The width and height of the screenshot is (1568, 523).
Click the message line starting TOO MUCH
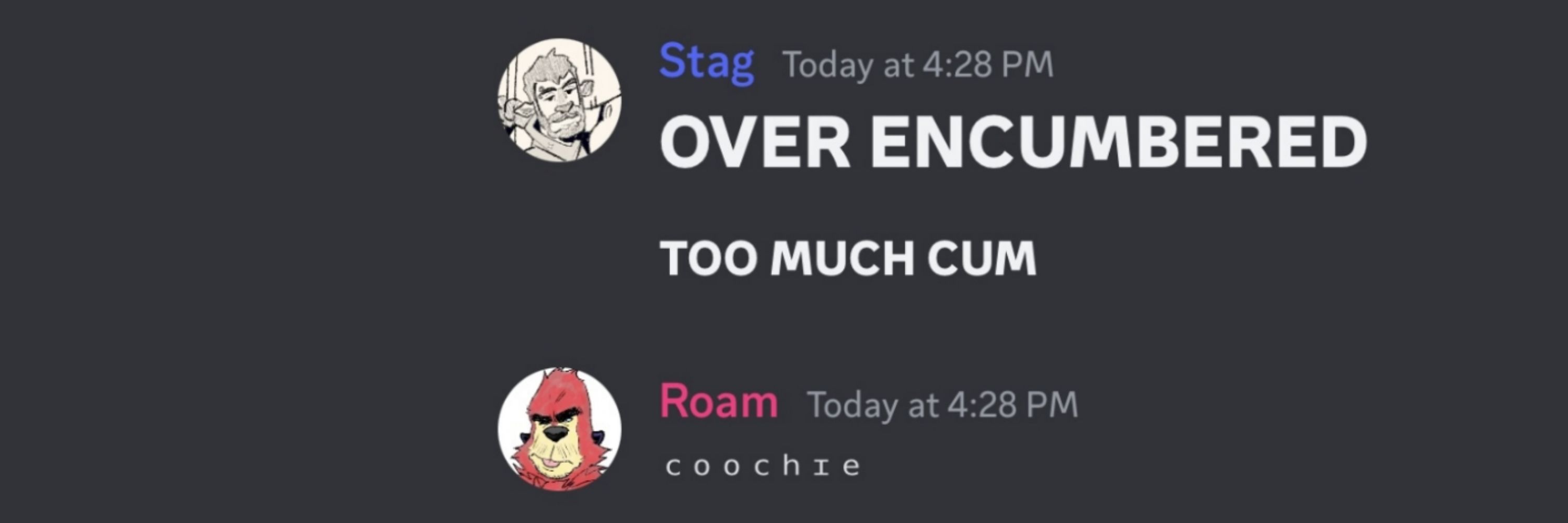tap(848, 258)
